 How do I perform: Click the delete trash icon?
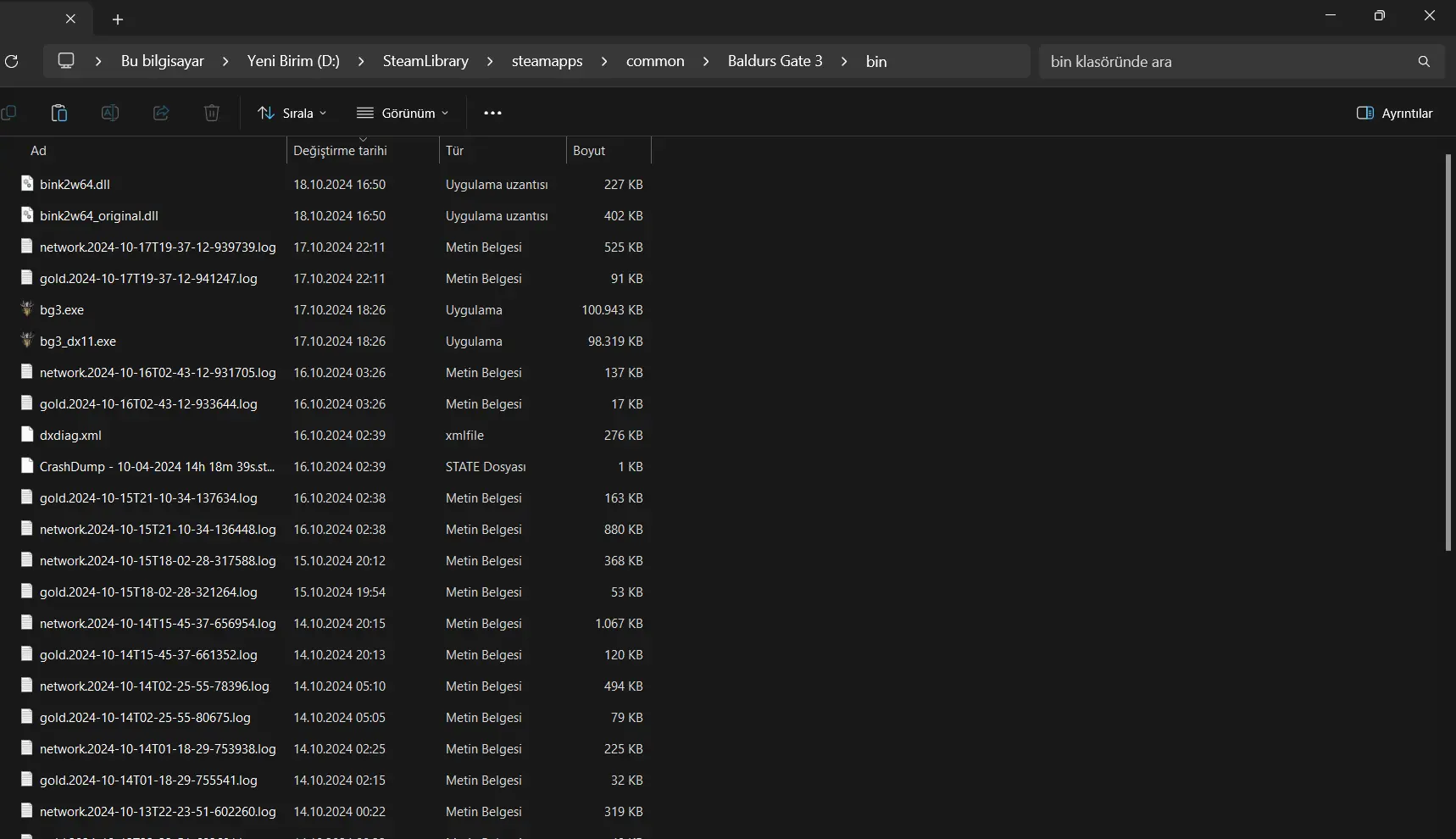(212, 113)
